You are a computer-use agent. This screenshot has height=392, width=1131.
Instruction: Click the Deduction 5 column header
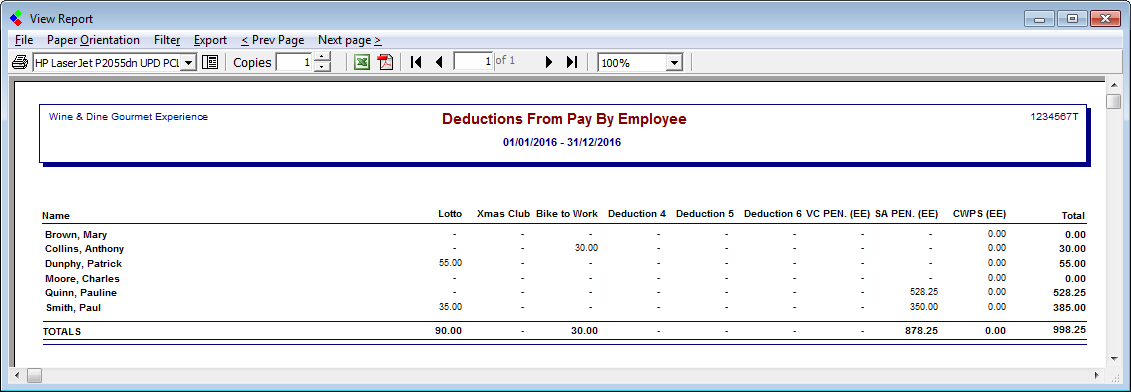pos(705,214)
